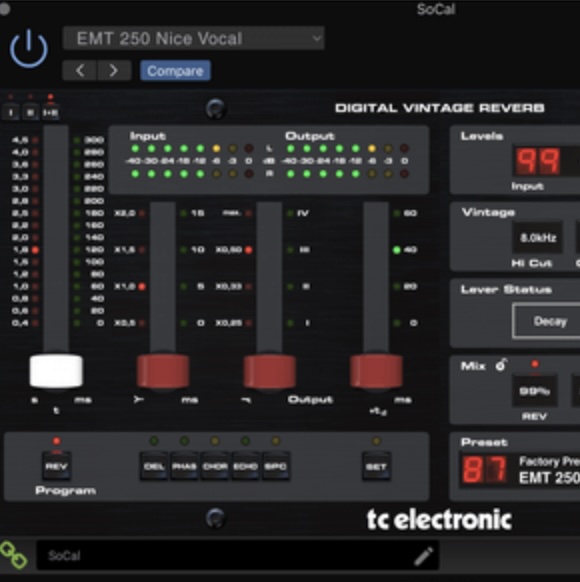
Task: Click the Vintage section heading
Action: point(488,212)
